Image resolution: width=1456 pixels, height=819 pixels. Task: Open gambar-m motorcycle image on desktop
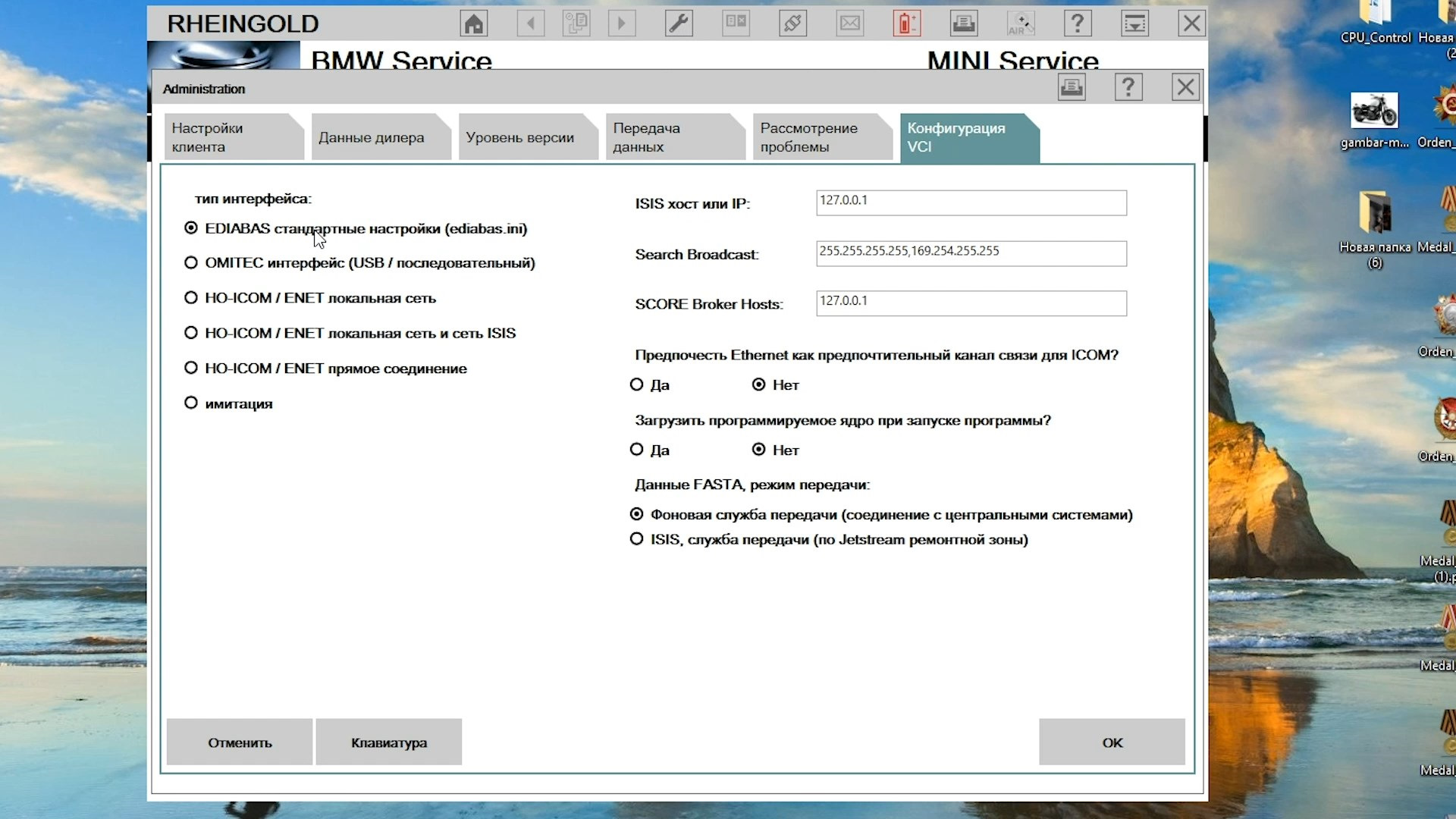point(1373,111)
